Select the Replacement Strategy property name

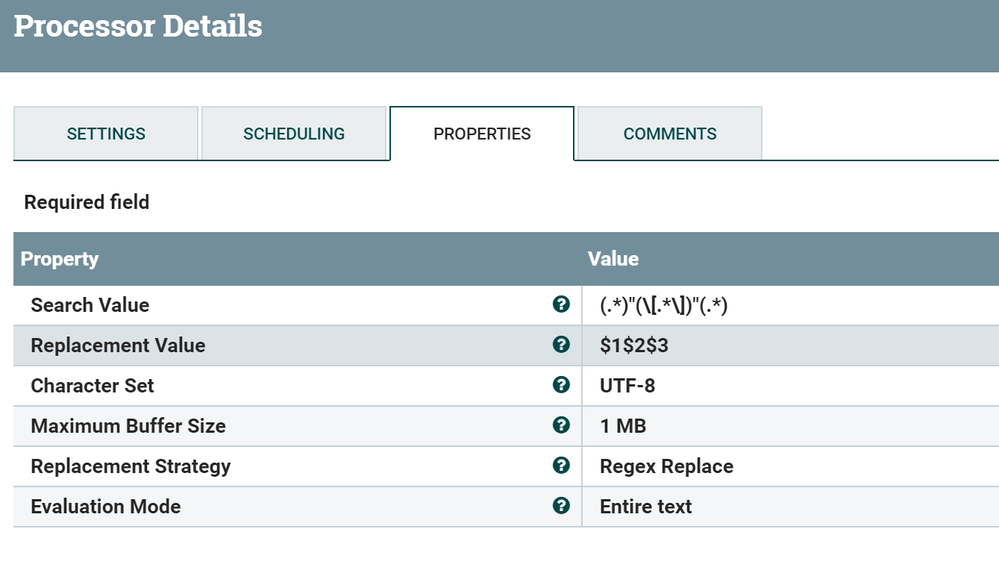[x=131, y=466]
